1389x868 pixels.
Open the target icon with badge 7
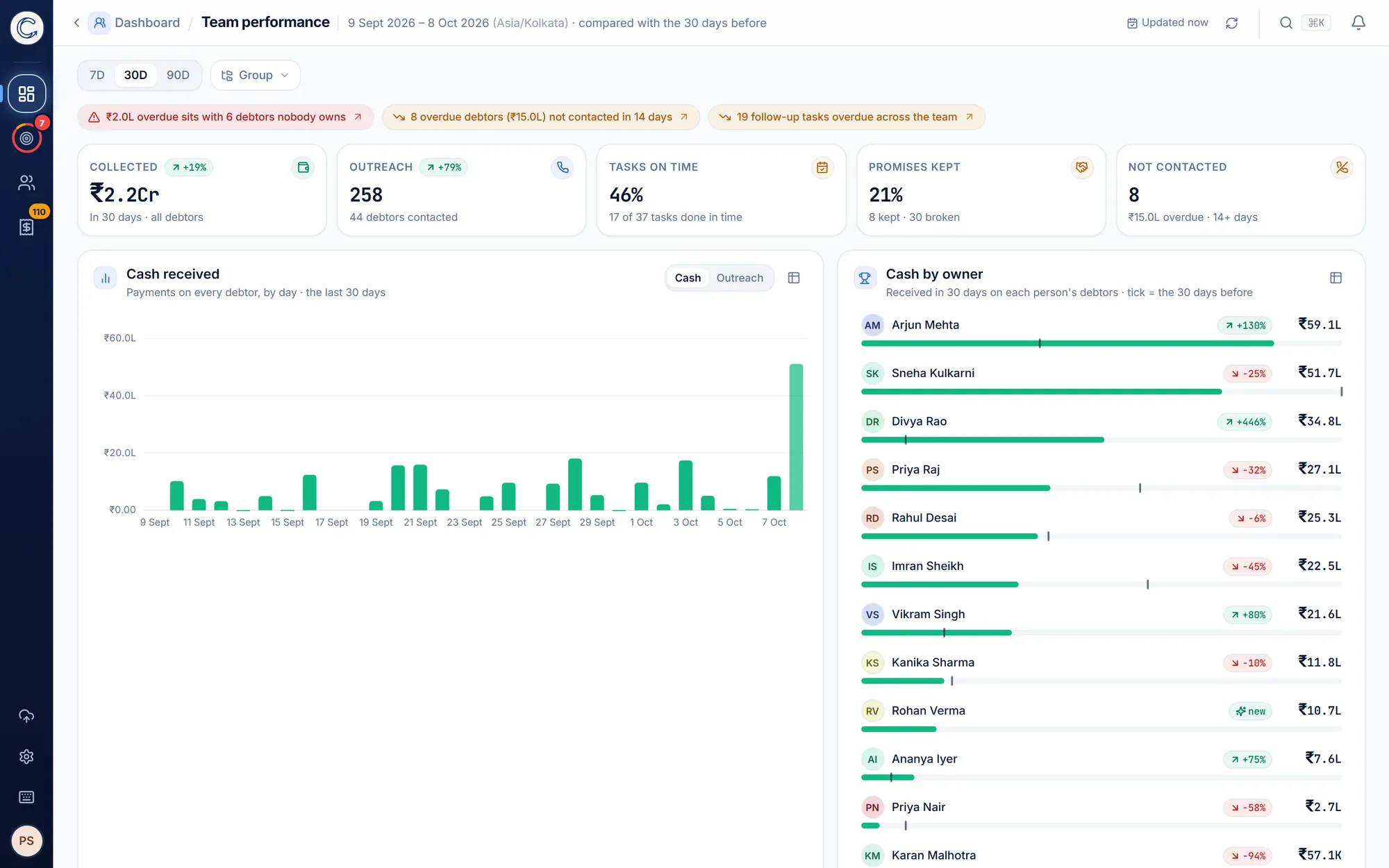coord(26,138)
